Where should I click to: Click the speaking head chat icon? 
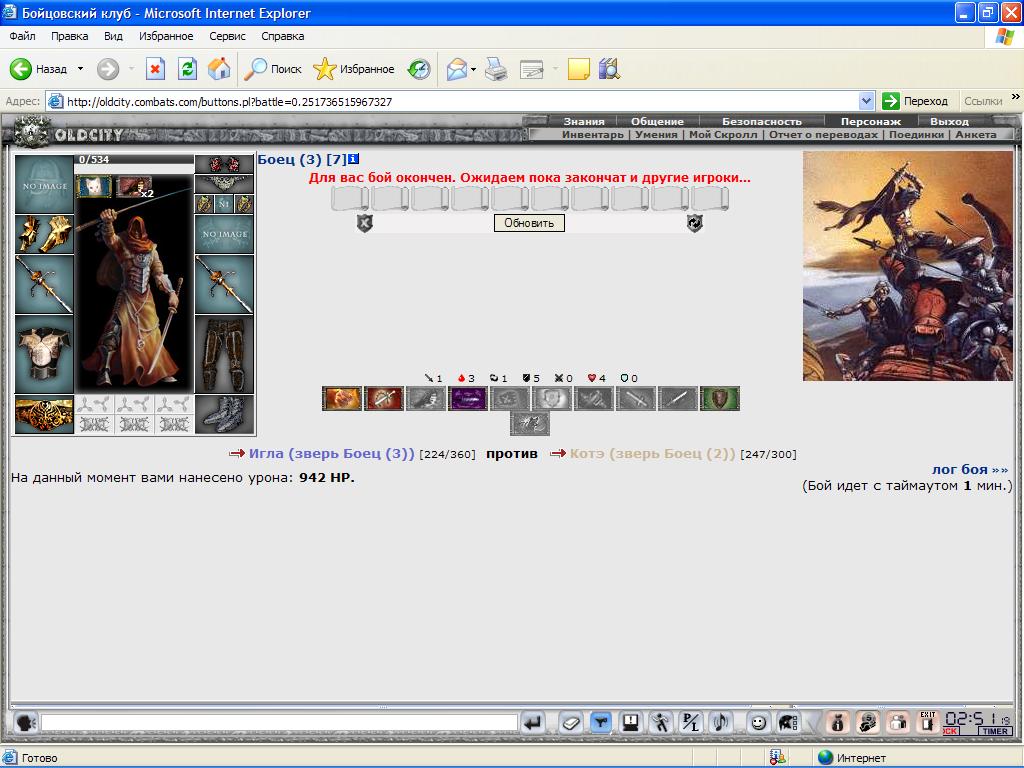[x=25, y=723]
